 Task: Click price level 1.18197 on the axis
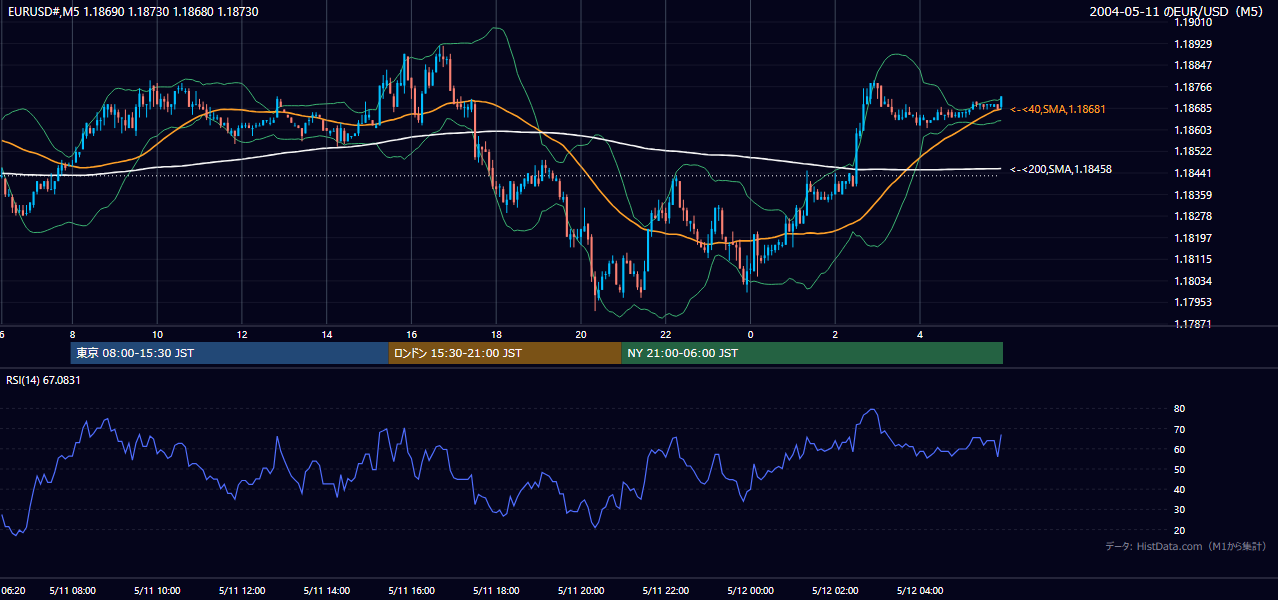(1194, 238)
